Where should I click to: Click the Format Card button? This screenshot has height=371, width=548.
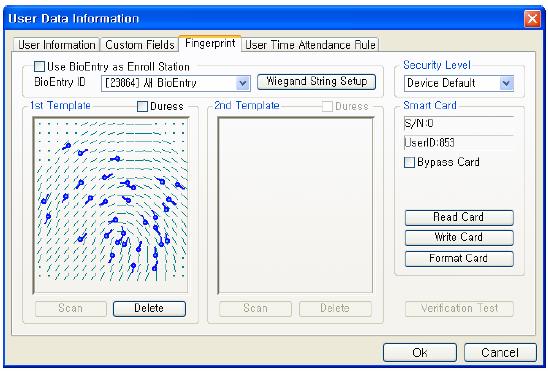(459, 259)
